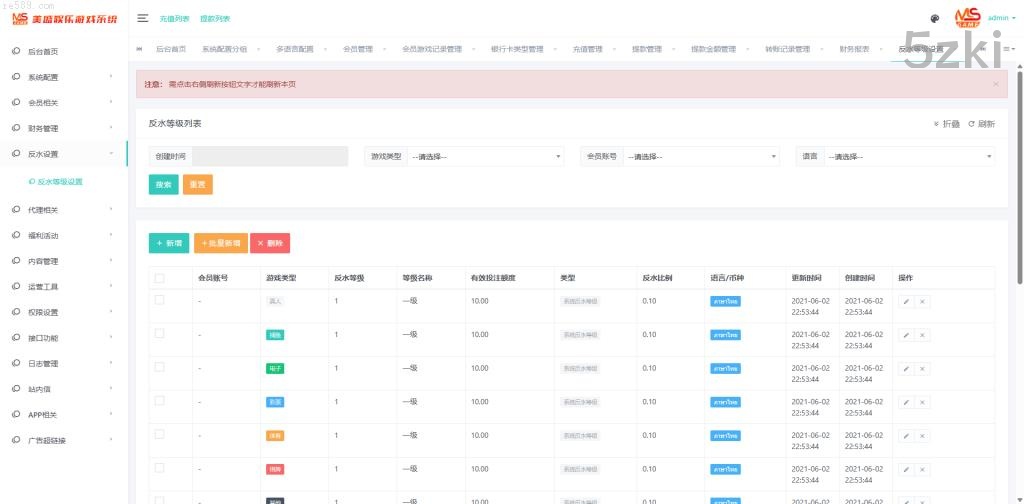The image size is (1024, 504).
Task: Open the 语言 select dropdown
Action: tap(909, 156)
